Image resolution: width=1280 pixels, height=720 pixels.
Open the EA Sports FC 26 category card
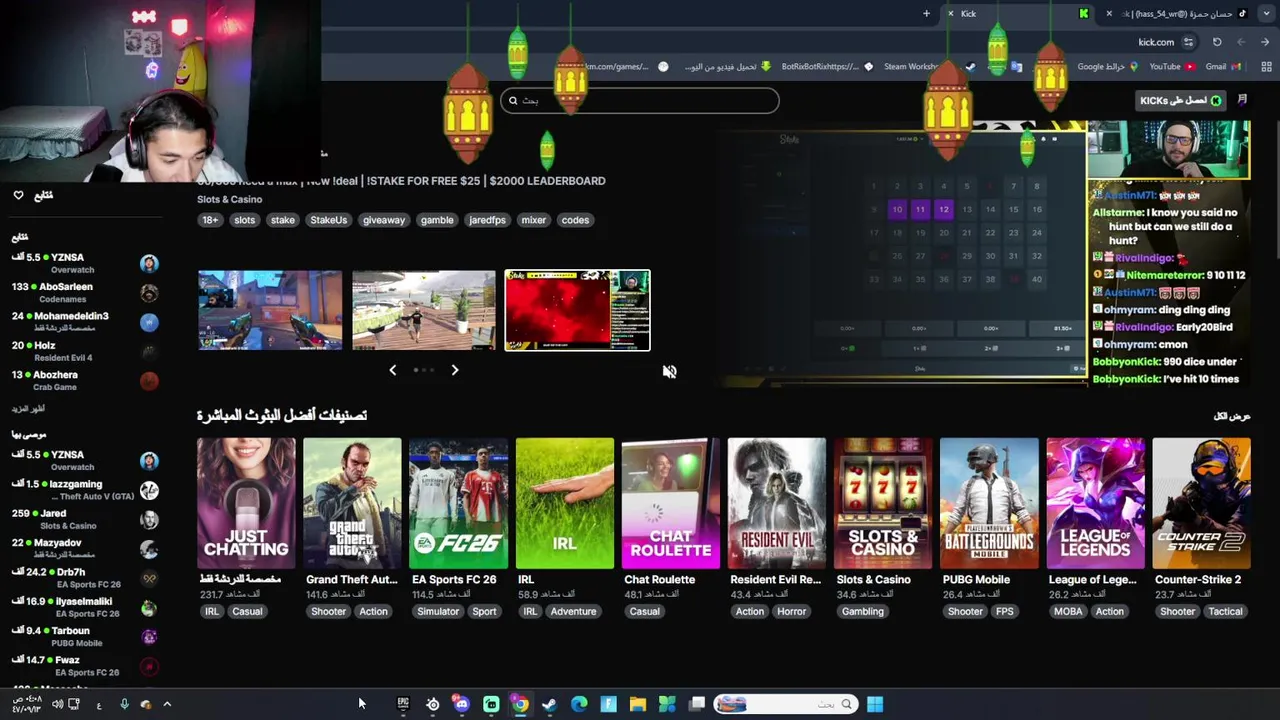click(458, 503)
